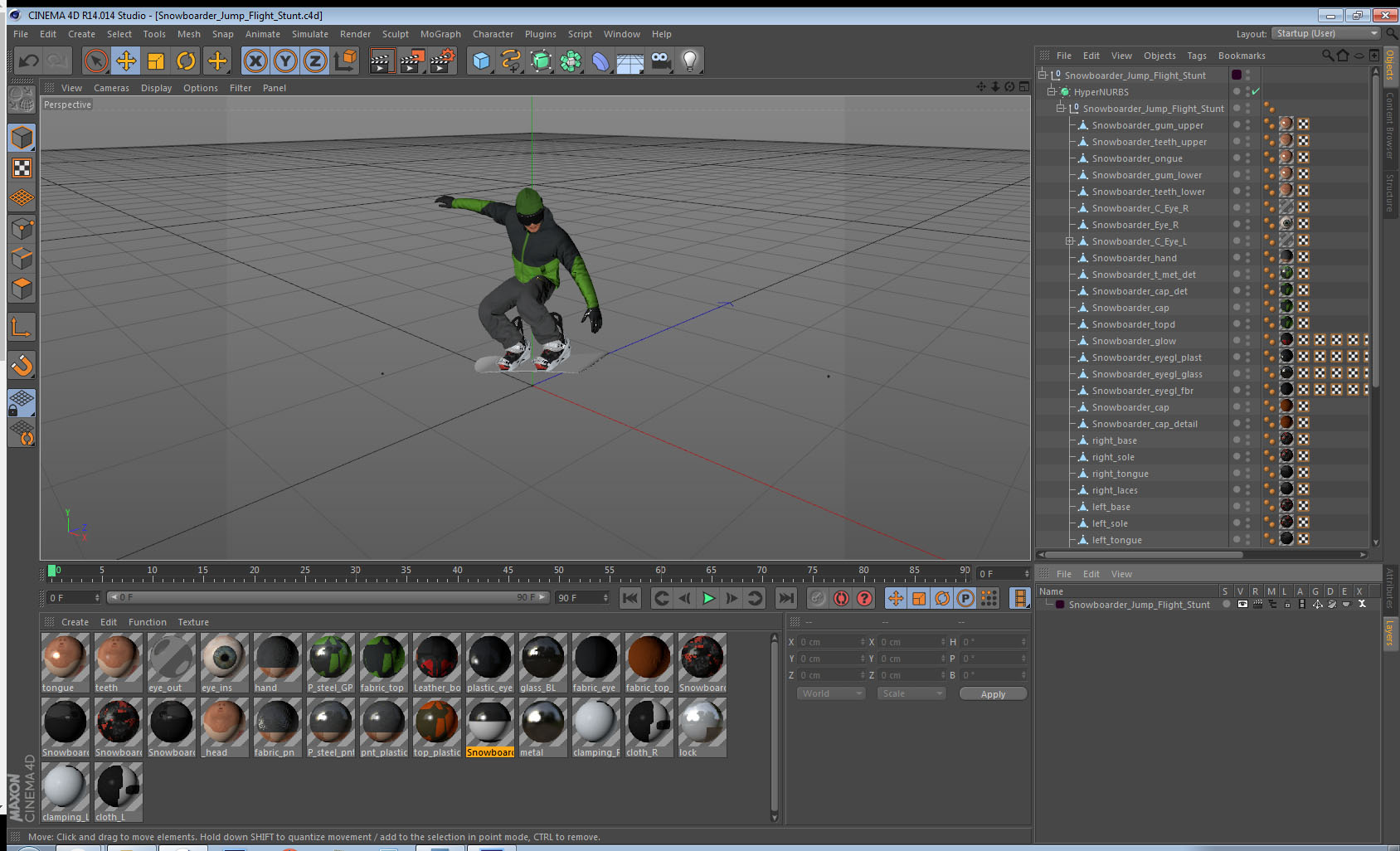Add a HyperNURBS generator object
Image resolution: width=1400 pixels, height=851 pixels.
[x=541, y=61]
